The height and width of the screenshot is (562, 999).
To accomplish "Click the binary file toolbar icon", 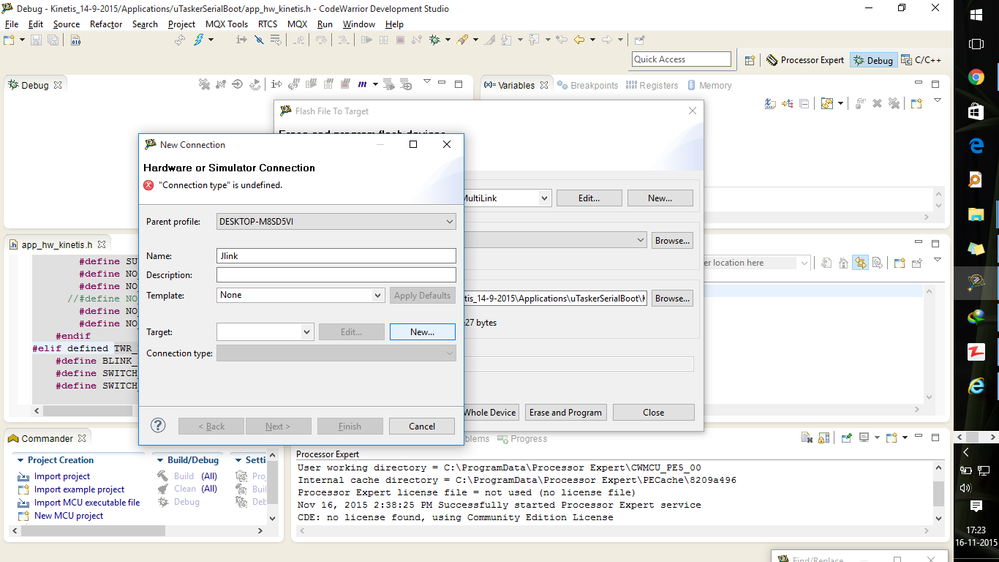I will (75, 40).
